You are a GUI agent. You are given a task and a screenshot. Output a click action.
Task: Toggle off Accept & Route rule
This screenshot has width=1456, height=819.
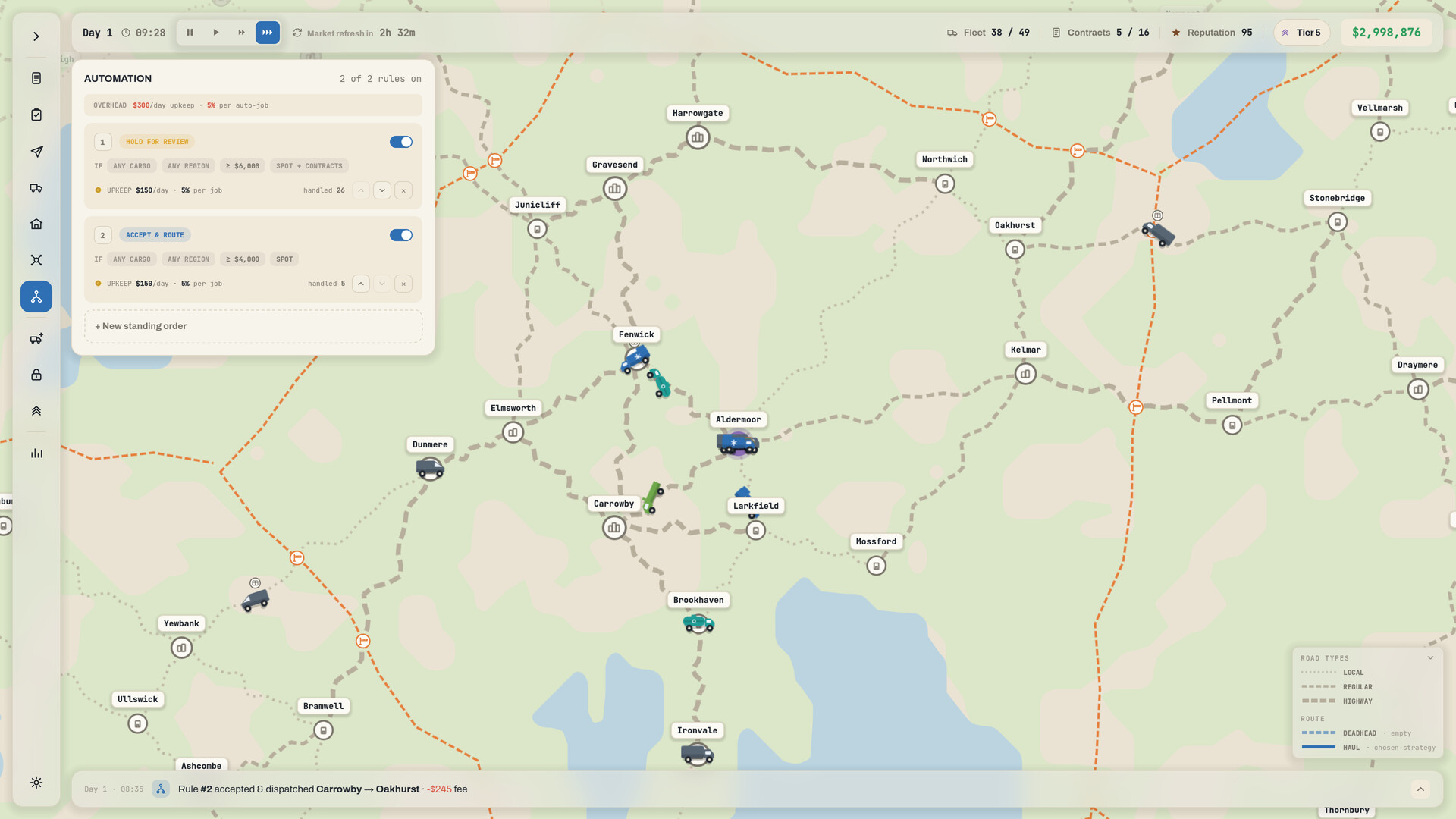point(401,235)
